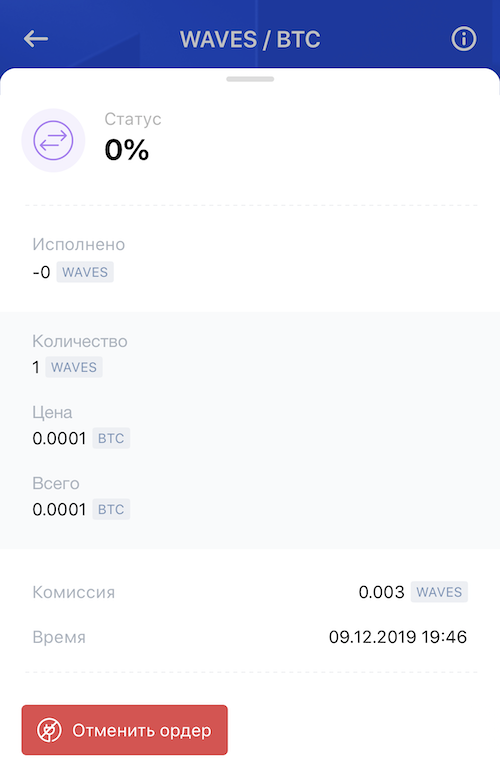Click the Время label
Screen dimensions: 500x762
[59, 637]
